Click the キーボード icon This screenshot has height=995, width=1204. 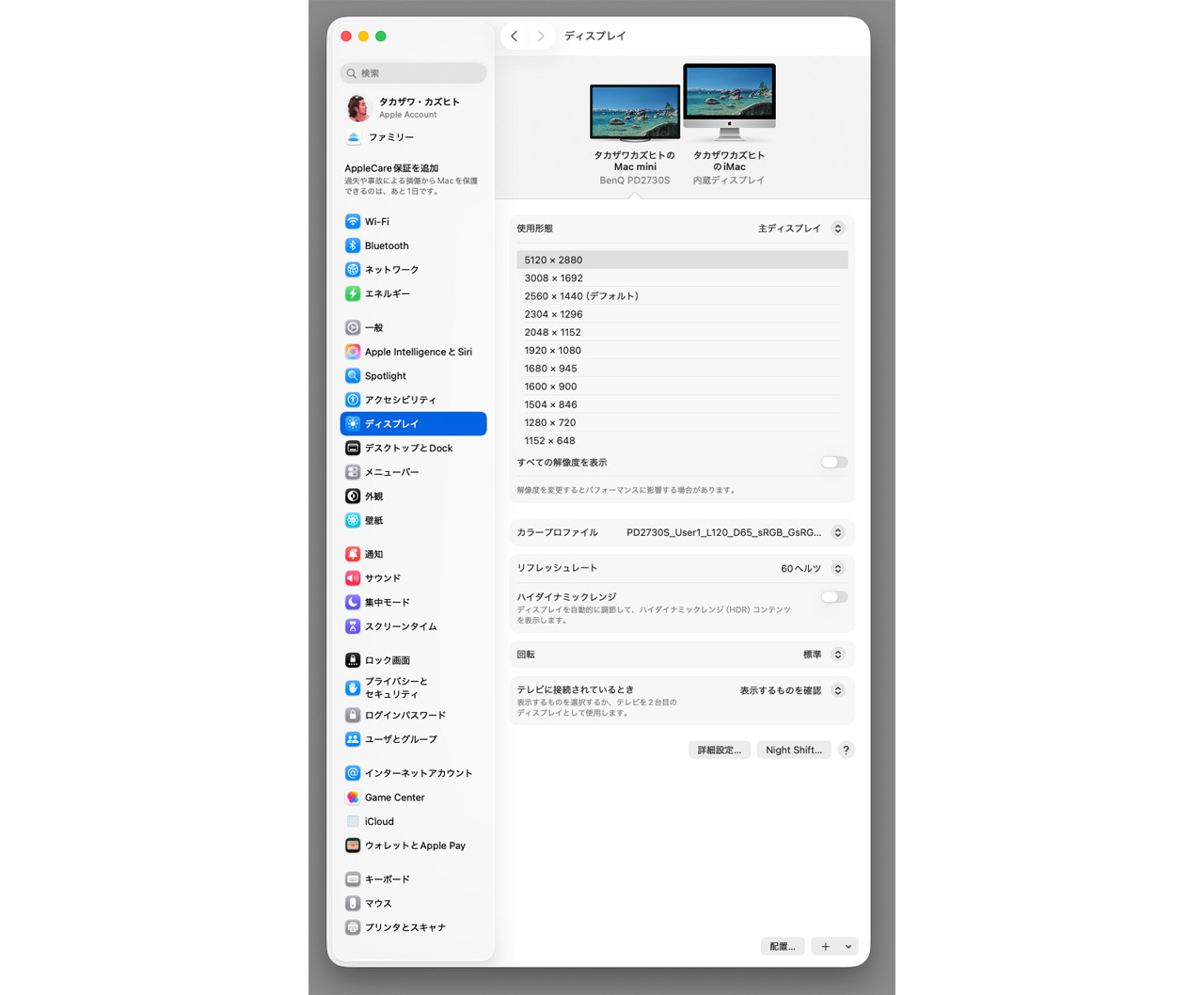tap(353, 879)
